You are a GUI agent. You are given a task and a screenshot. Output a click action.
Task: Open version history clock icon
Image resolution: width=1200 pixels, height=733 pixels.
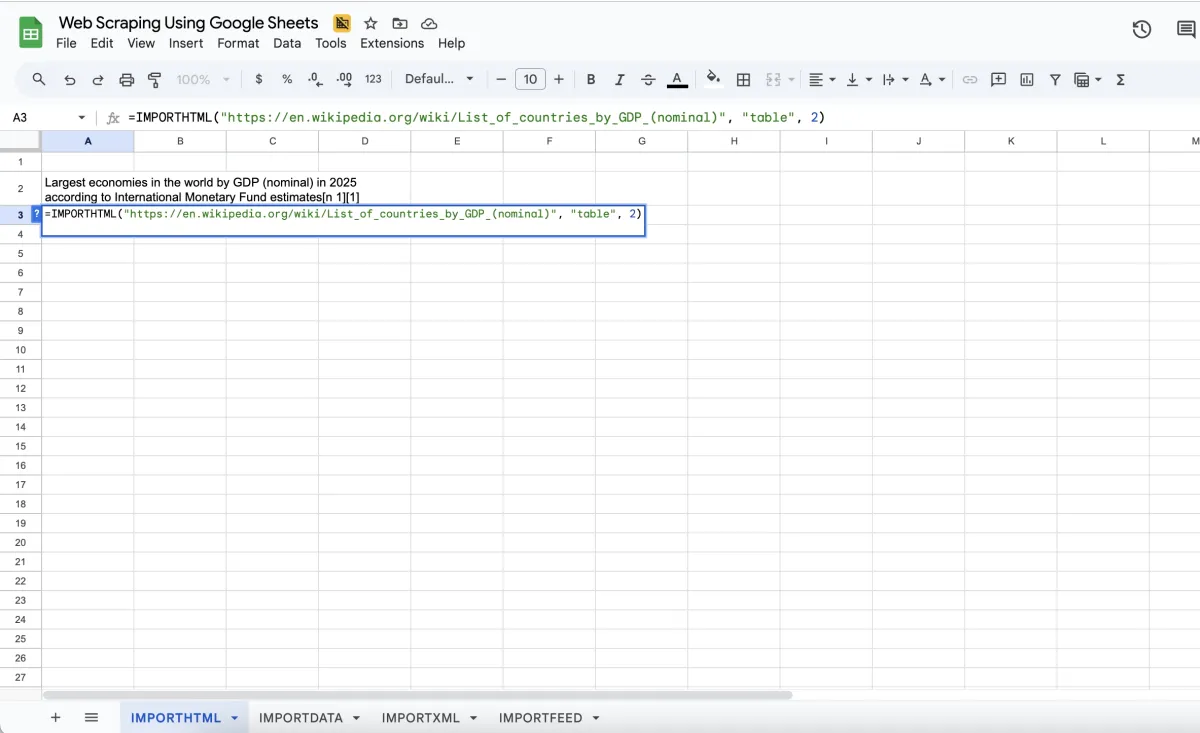click(1142, 30)
